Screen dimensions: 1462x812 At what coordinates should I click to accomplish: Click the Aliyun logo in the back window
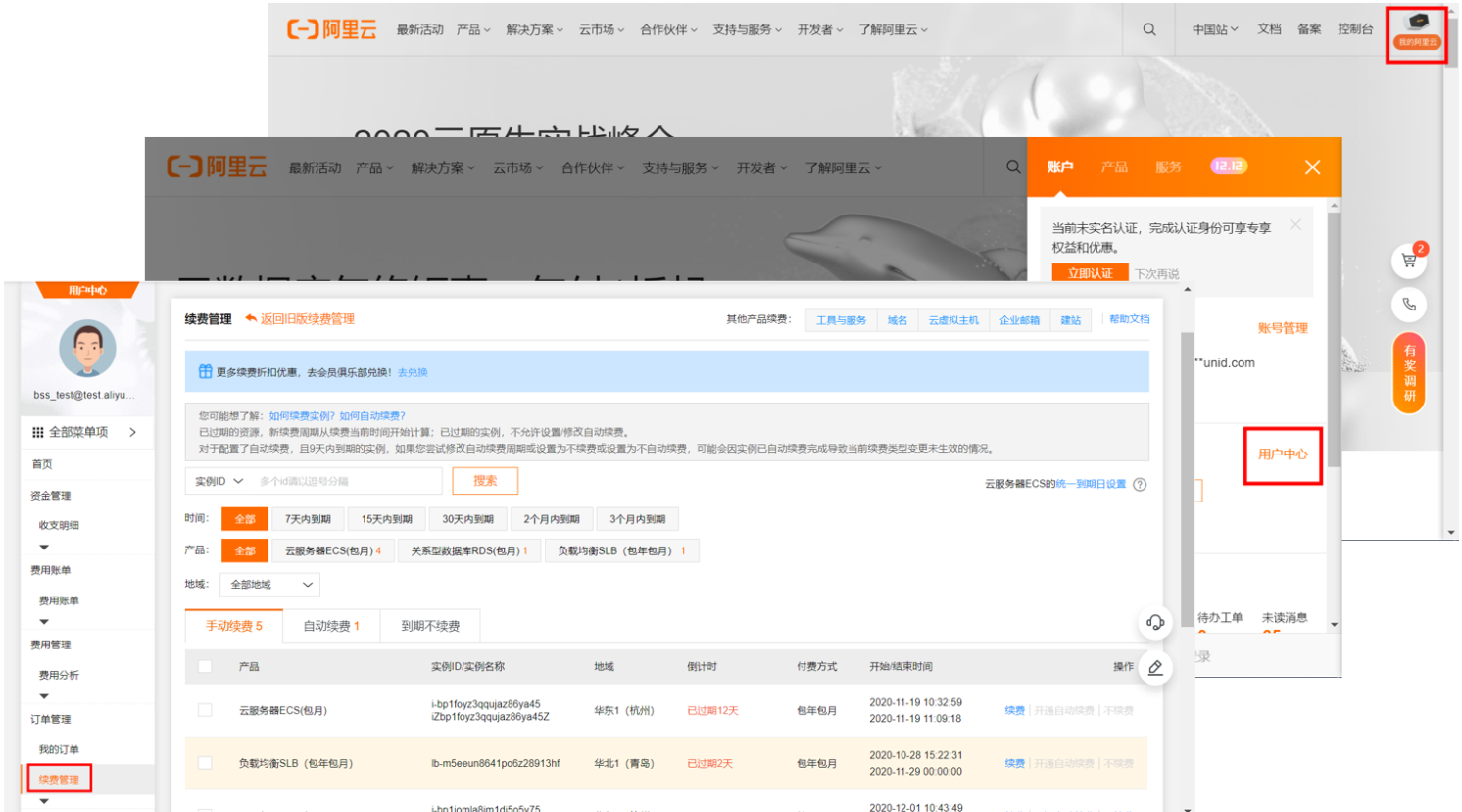(x=331, y=29)
